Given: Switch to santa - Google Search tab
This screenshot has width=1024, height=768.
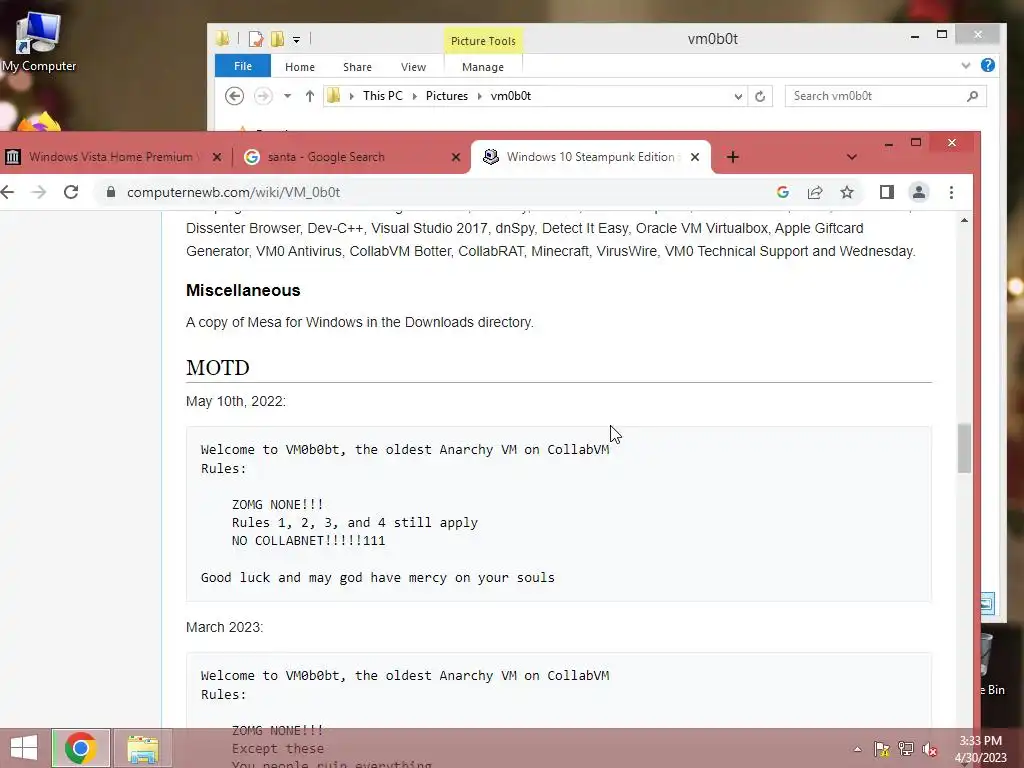Looking at the screenshot, I should (x=326, y=157).
